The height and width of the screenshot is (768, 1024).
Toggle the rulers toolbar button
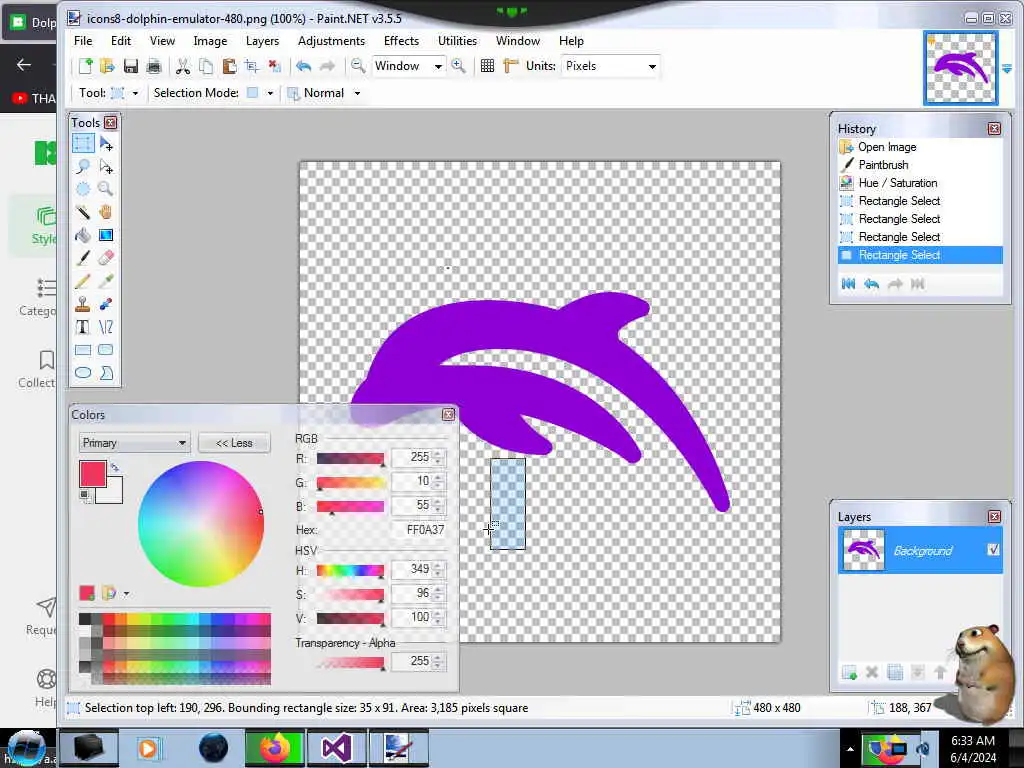click(511, 66)
